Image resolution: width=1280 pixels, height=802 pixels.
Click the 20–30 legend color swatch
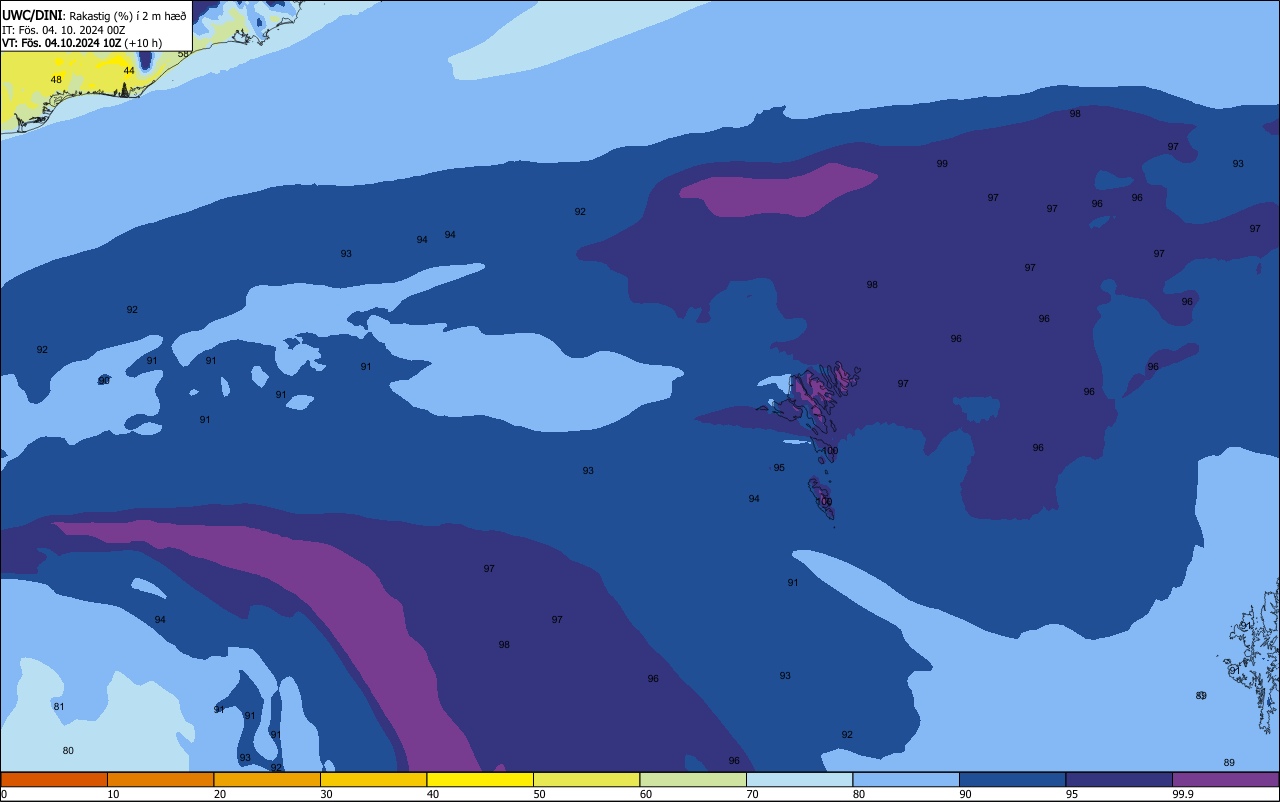pyautogui.click(x=267, y=779)
